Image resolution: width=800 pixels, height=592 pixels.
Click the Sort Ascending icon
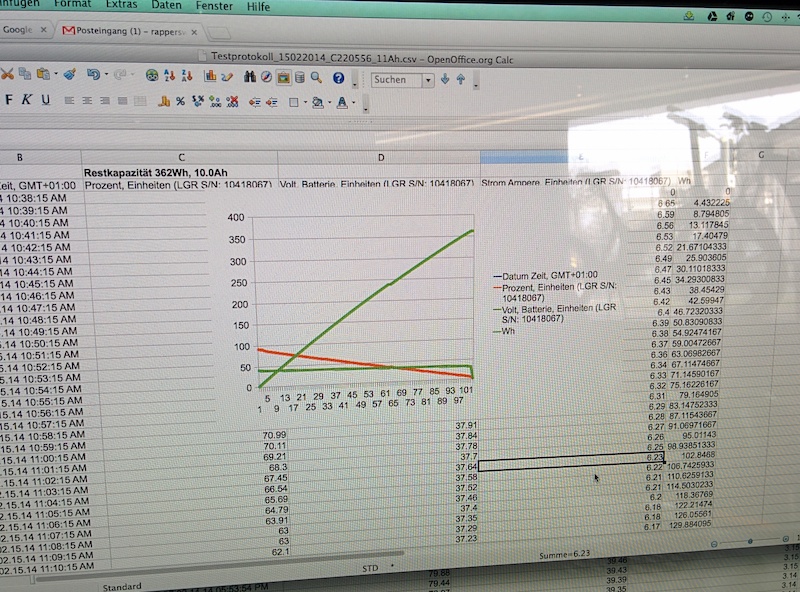(171, 76)
